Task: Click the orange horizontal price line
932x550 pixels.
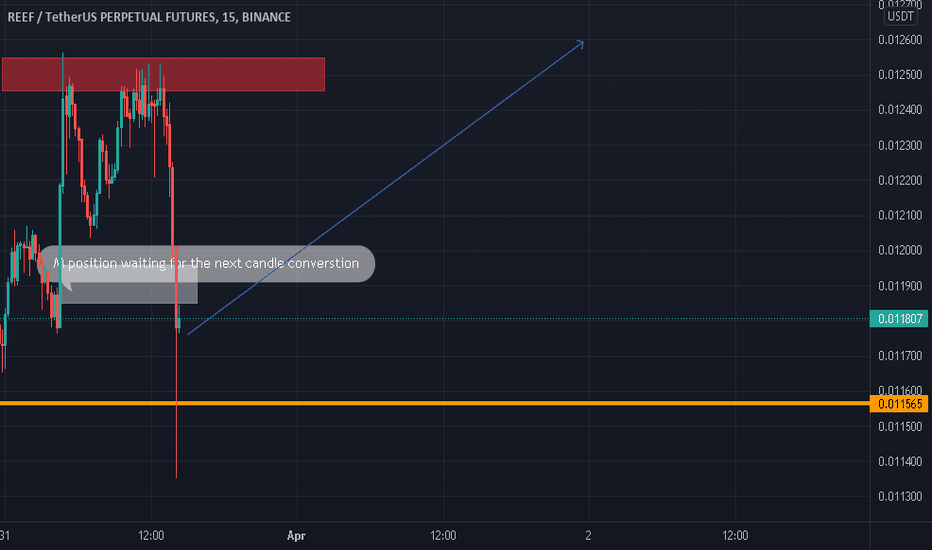Action: (x=434, y=404)
